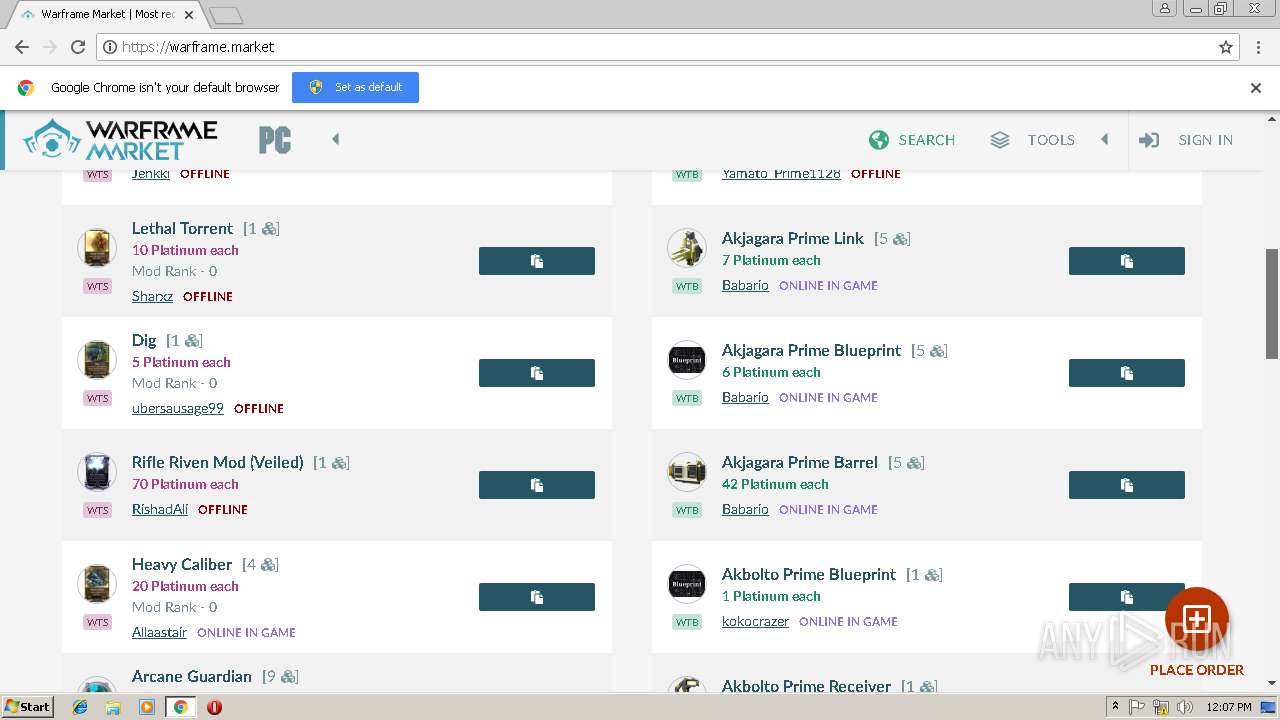Screen dimensions: 1280x720
Task: Open the Heavy Caliber item link
Action: click(x=182, y=564)
